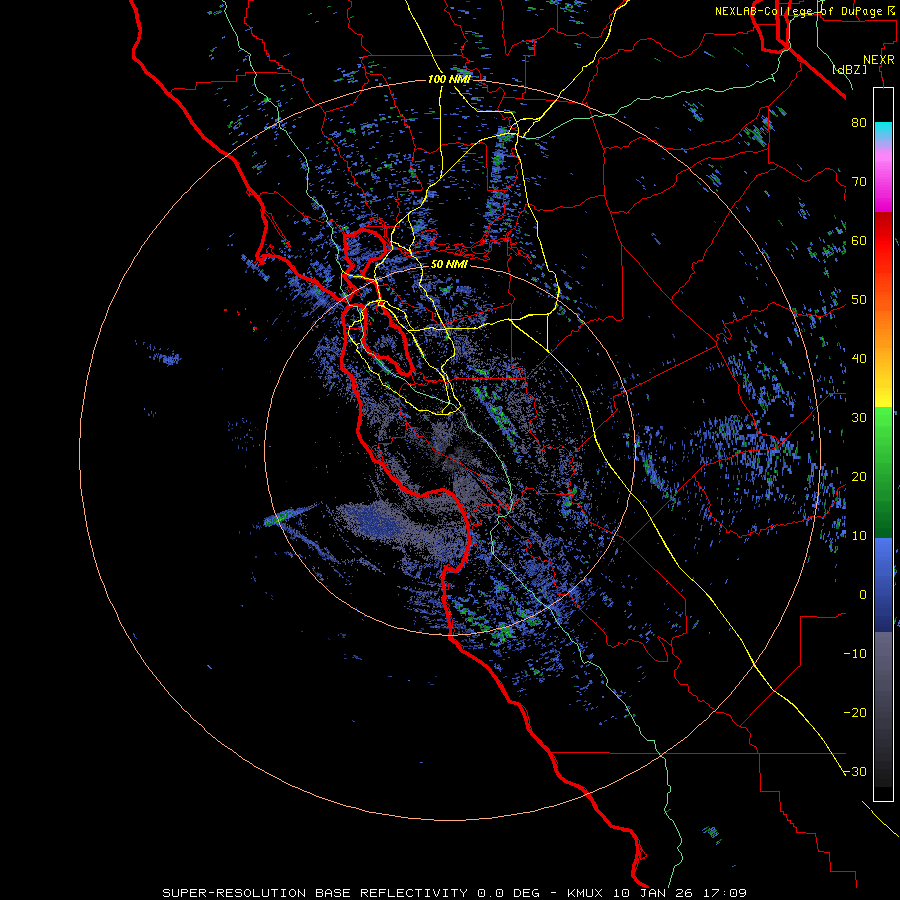Viewport: 900px width, 900px height.
Task: Click the '30' value on the dBZ scale
Action: click(859, 417)
